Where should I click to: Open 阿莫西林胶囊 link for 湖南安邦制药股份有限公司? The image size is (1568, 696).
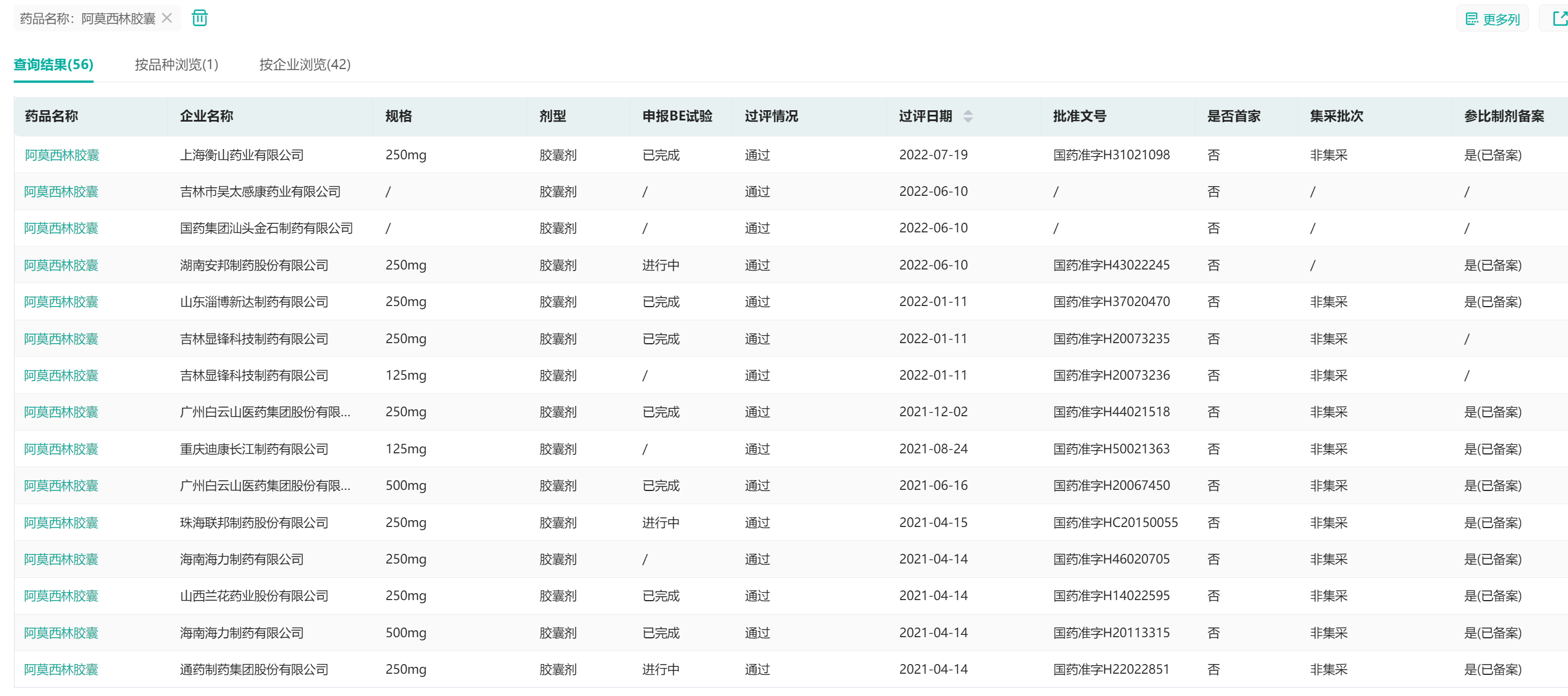click(x=62, y=265)
